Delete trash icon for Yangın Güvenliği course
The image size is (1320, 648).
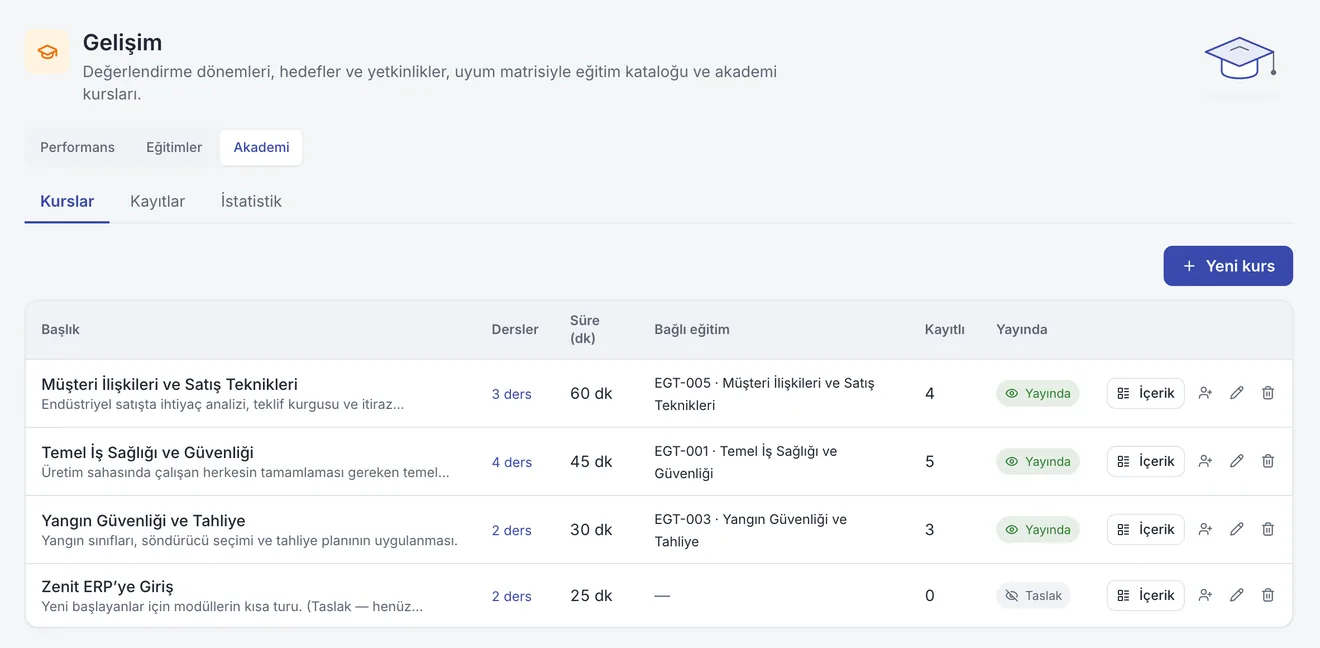(1268, 529)
